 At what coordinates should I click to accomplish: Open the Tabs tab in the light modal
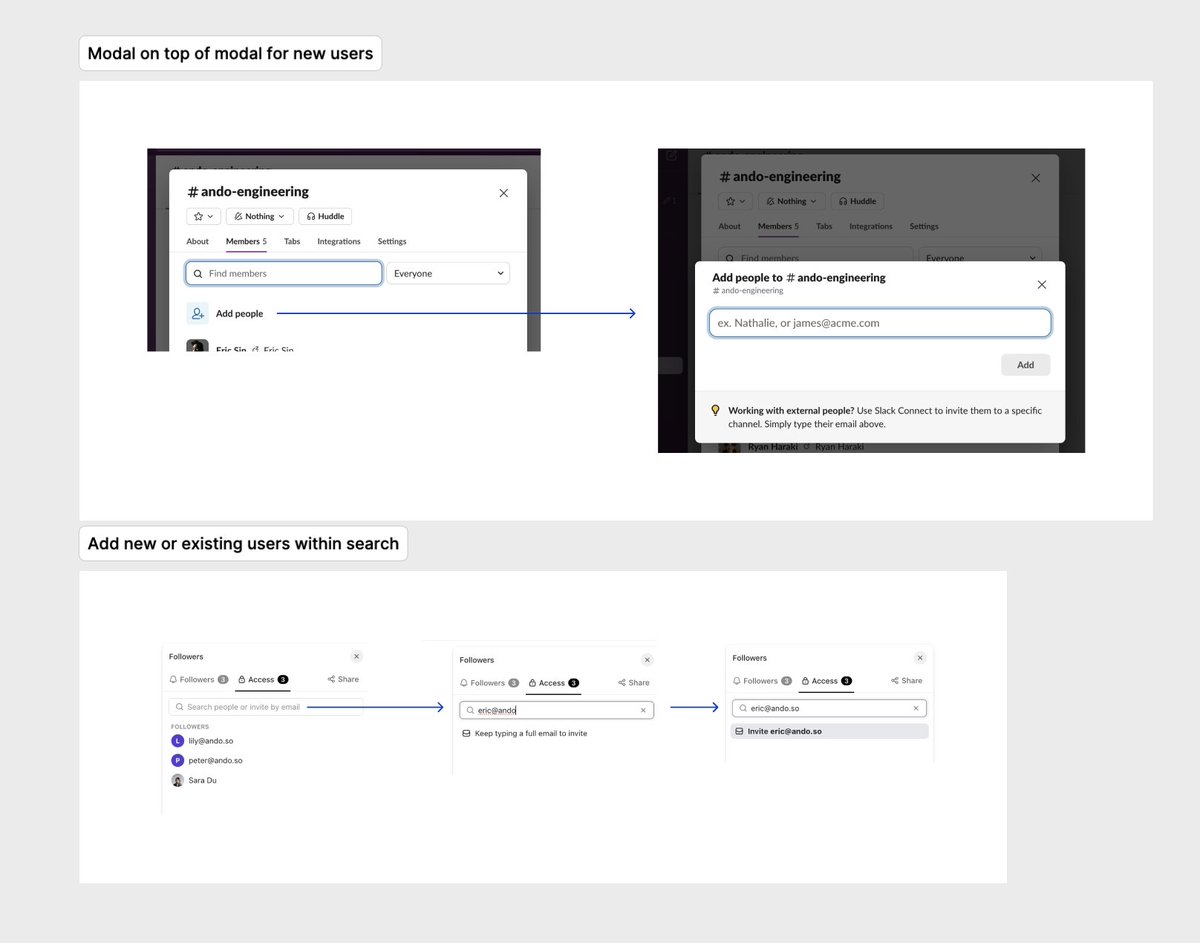[x=292, y=241]
